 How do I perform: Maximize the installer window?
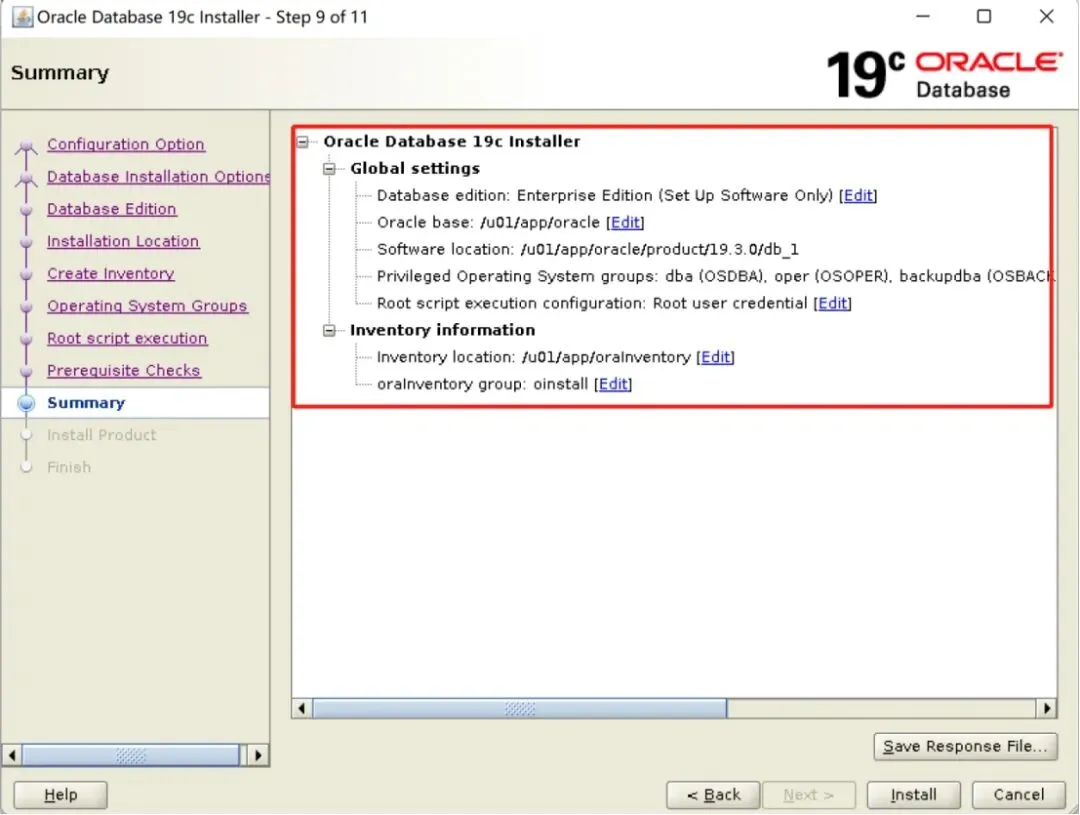(x=984, y=17)
